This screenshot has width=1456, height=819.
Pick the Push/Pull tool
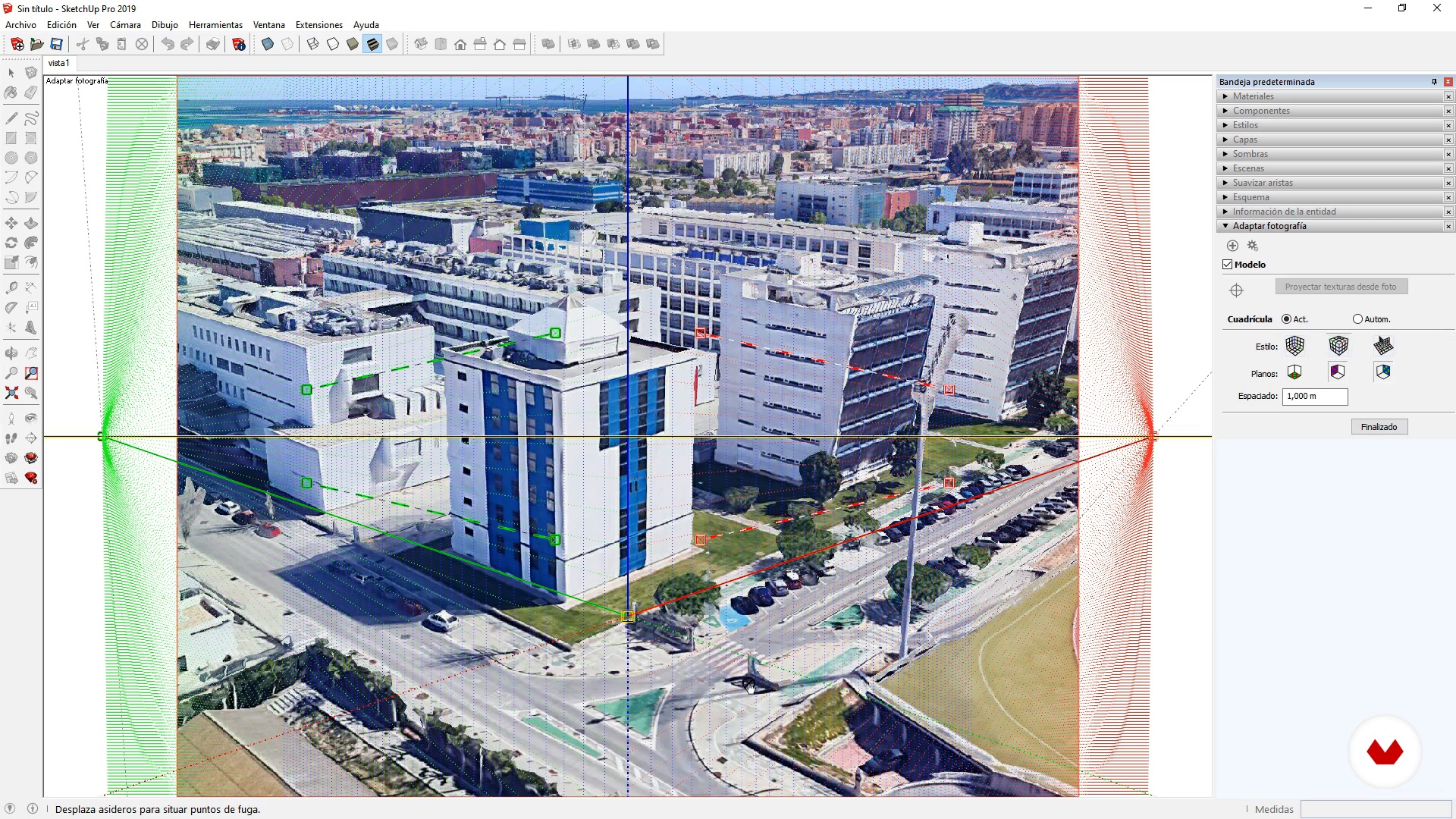[x=30, y=224]
